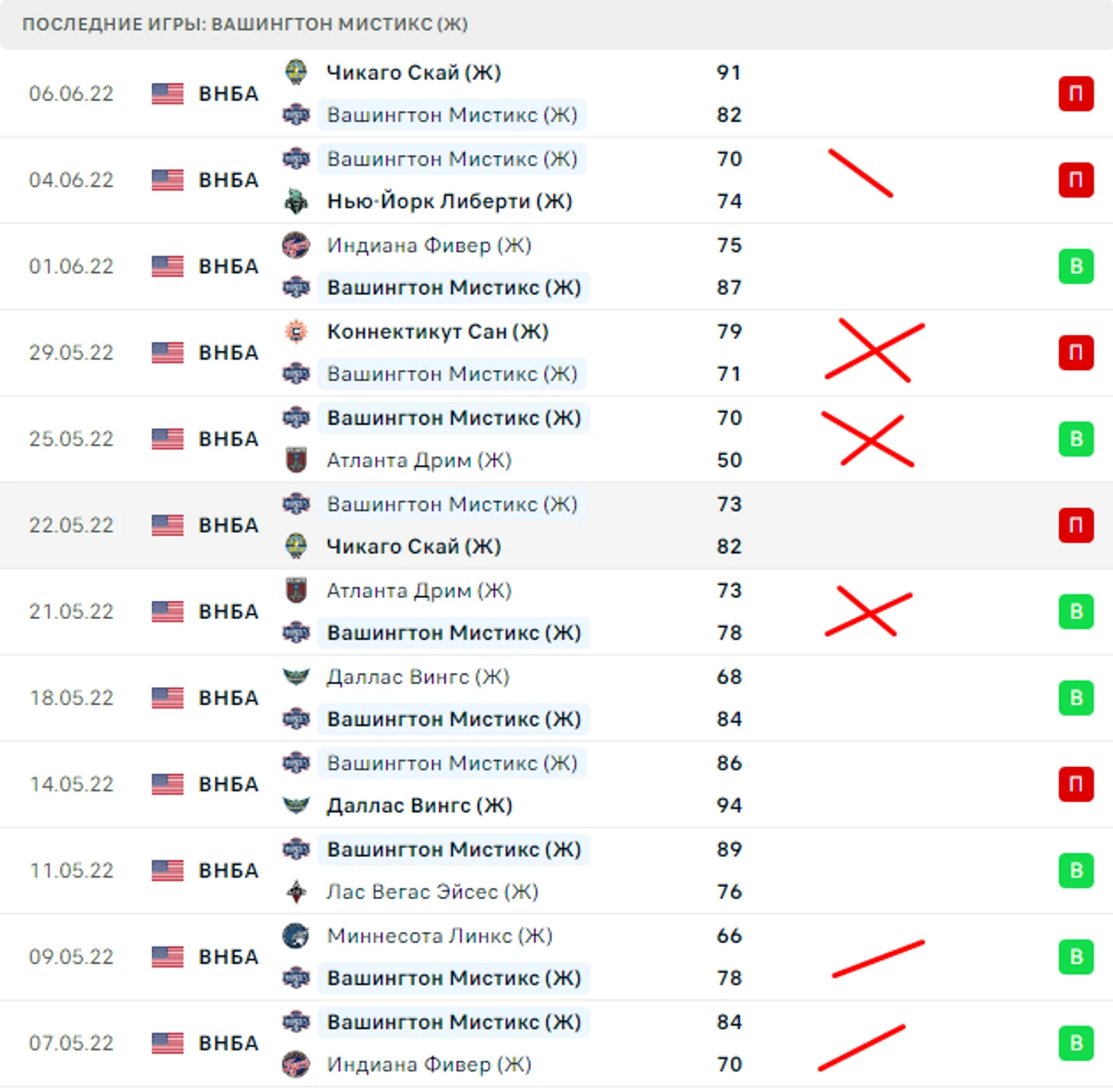Open team 'Миннесота Линкс (Ж)'

(440, 936)
